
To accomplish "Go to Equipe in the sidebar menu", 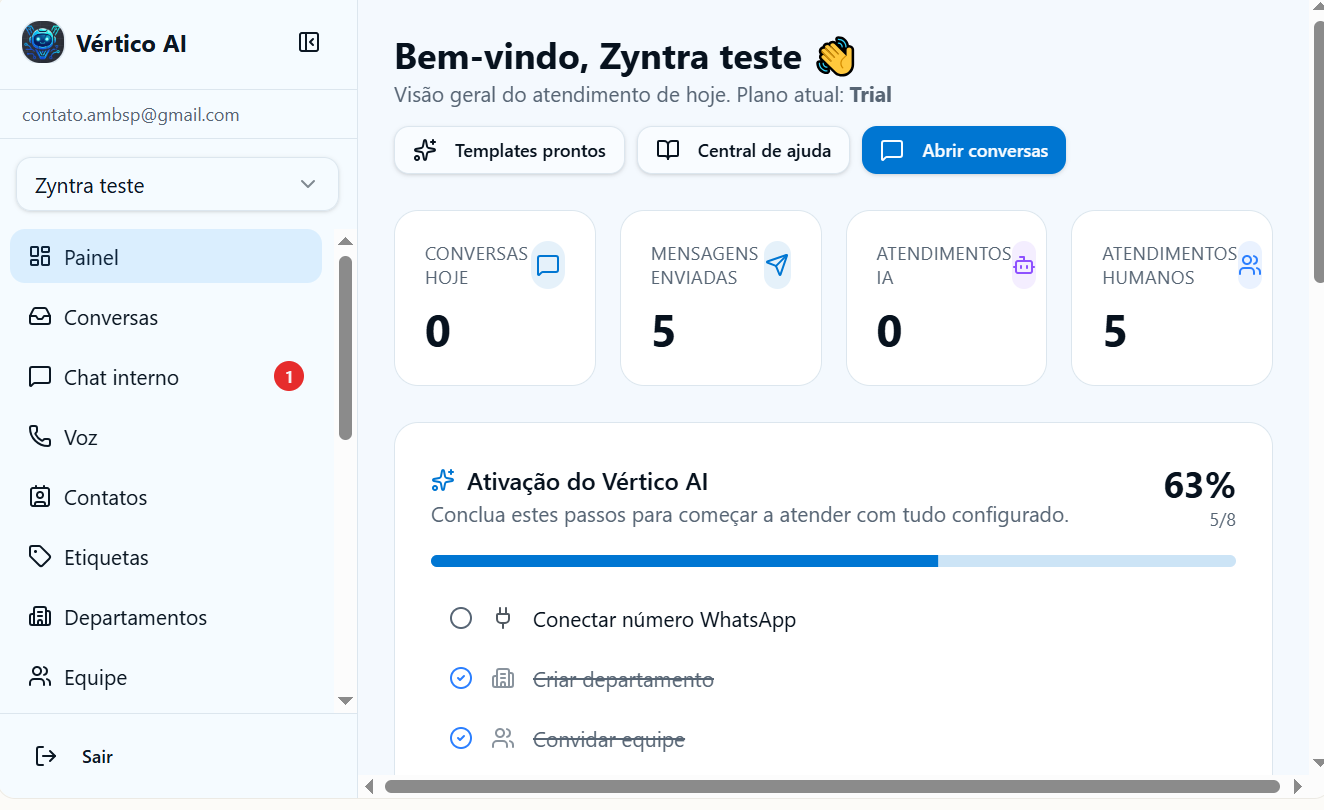I will pyautogui.click(x=166, y=677).
